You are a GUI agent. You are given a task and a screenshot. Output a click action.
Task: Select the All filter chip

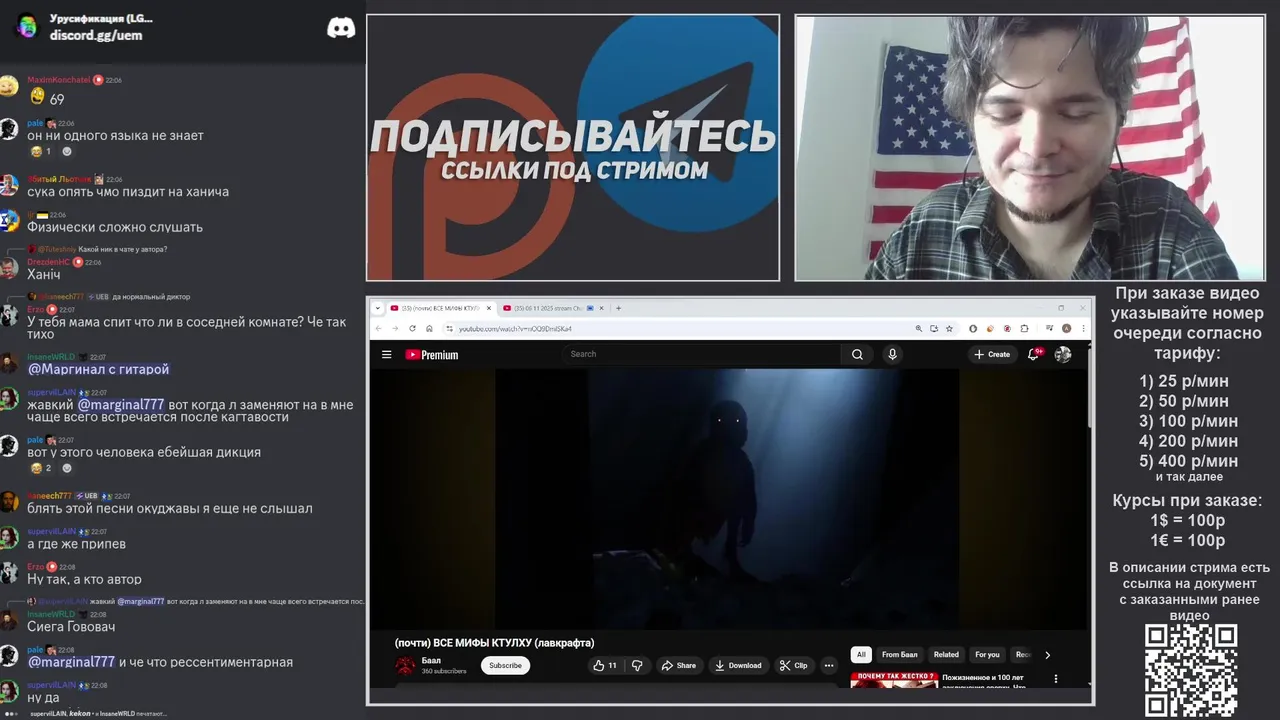pos(860,655)
